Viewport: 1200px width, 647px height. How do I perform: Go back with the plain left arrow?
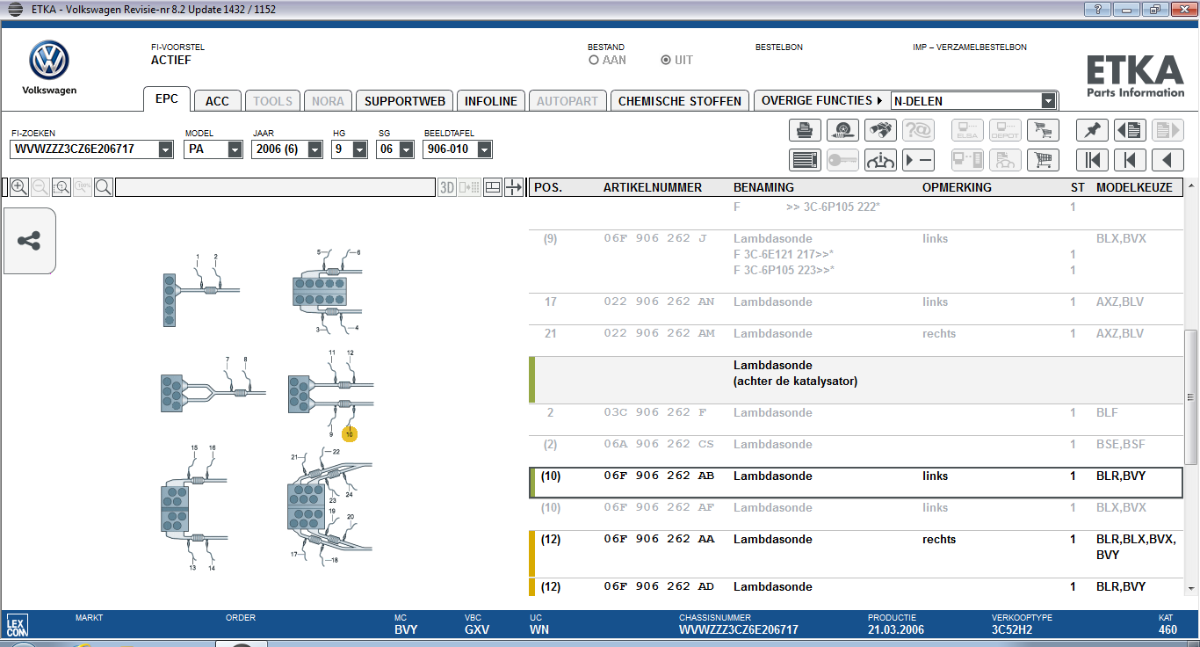click(x=1167, y=159)
